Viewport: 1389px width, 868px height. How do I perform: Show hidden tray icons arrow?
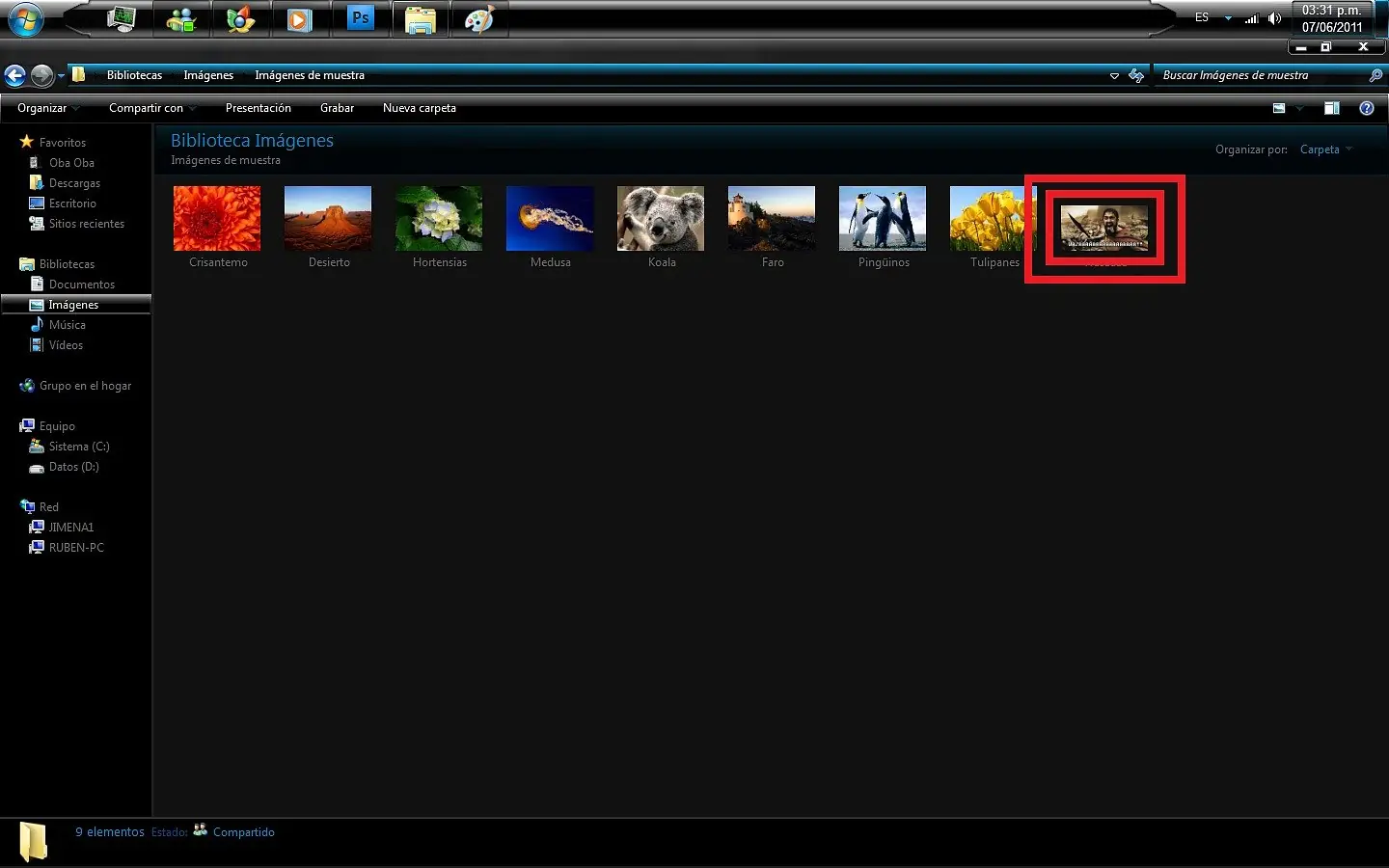pos(1228,17)
